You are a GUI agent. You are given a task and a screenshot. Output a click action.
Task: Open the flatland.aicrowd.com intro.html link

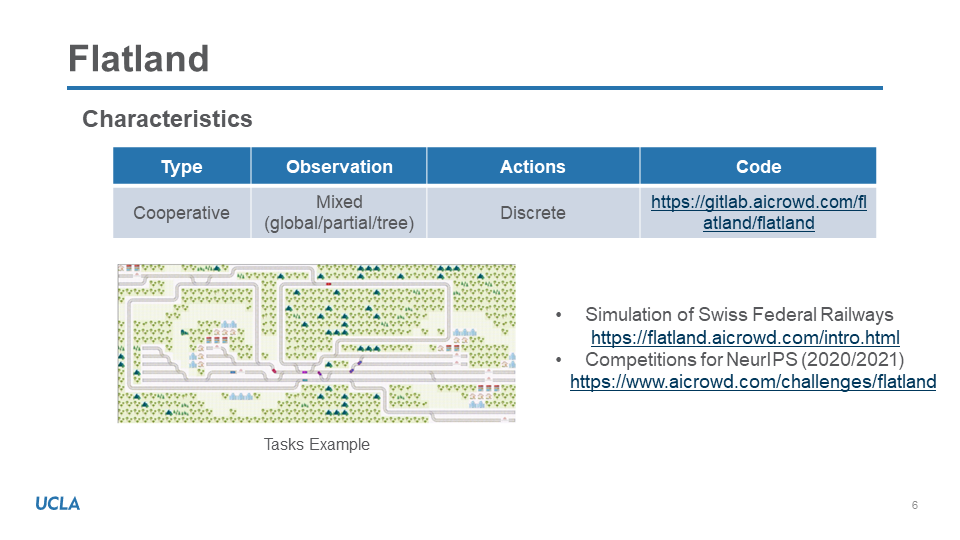coord(745,337)
